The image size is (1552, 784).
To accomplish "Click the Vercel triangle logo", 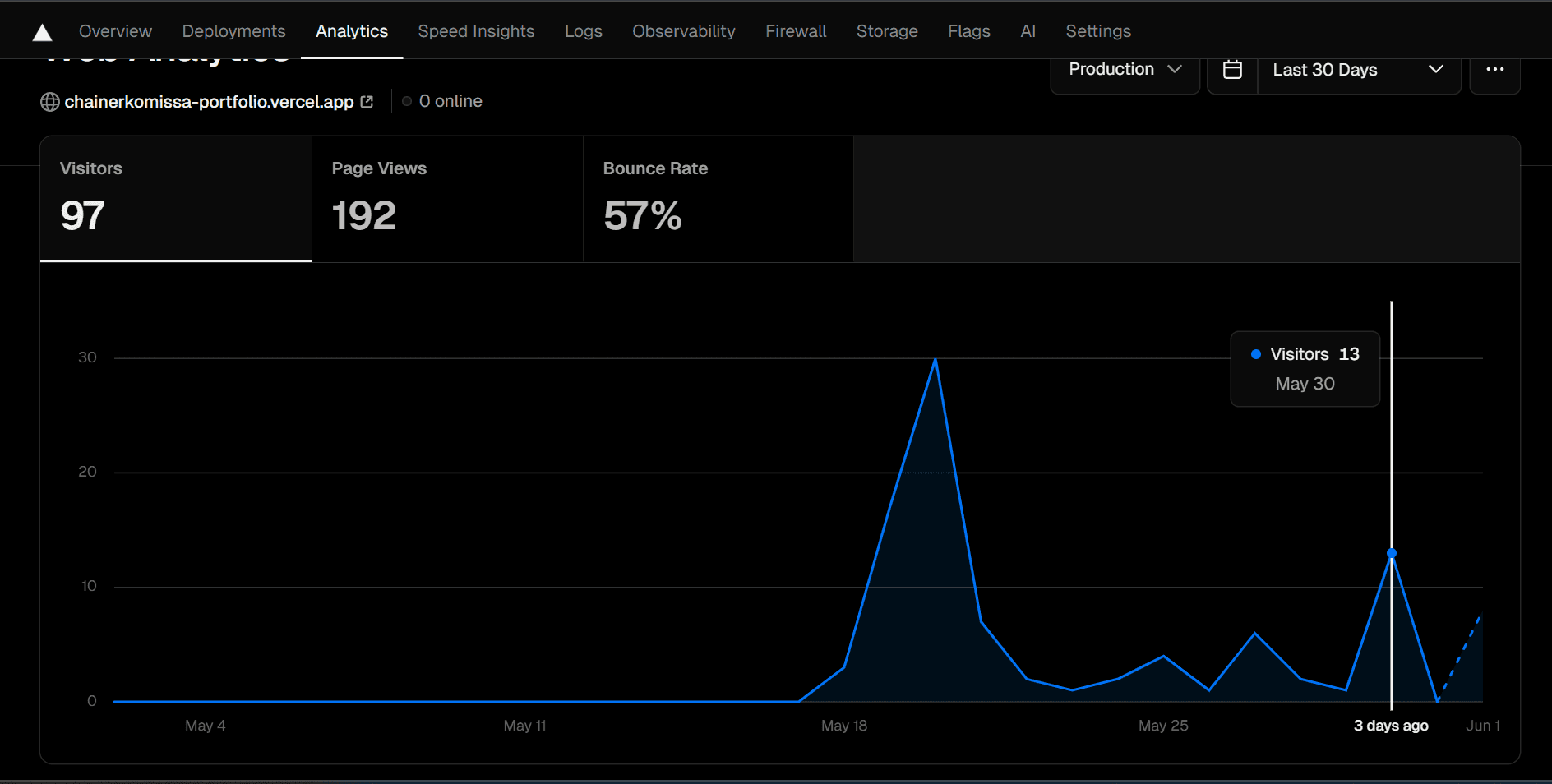I will [42, 30].
